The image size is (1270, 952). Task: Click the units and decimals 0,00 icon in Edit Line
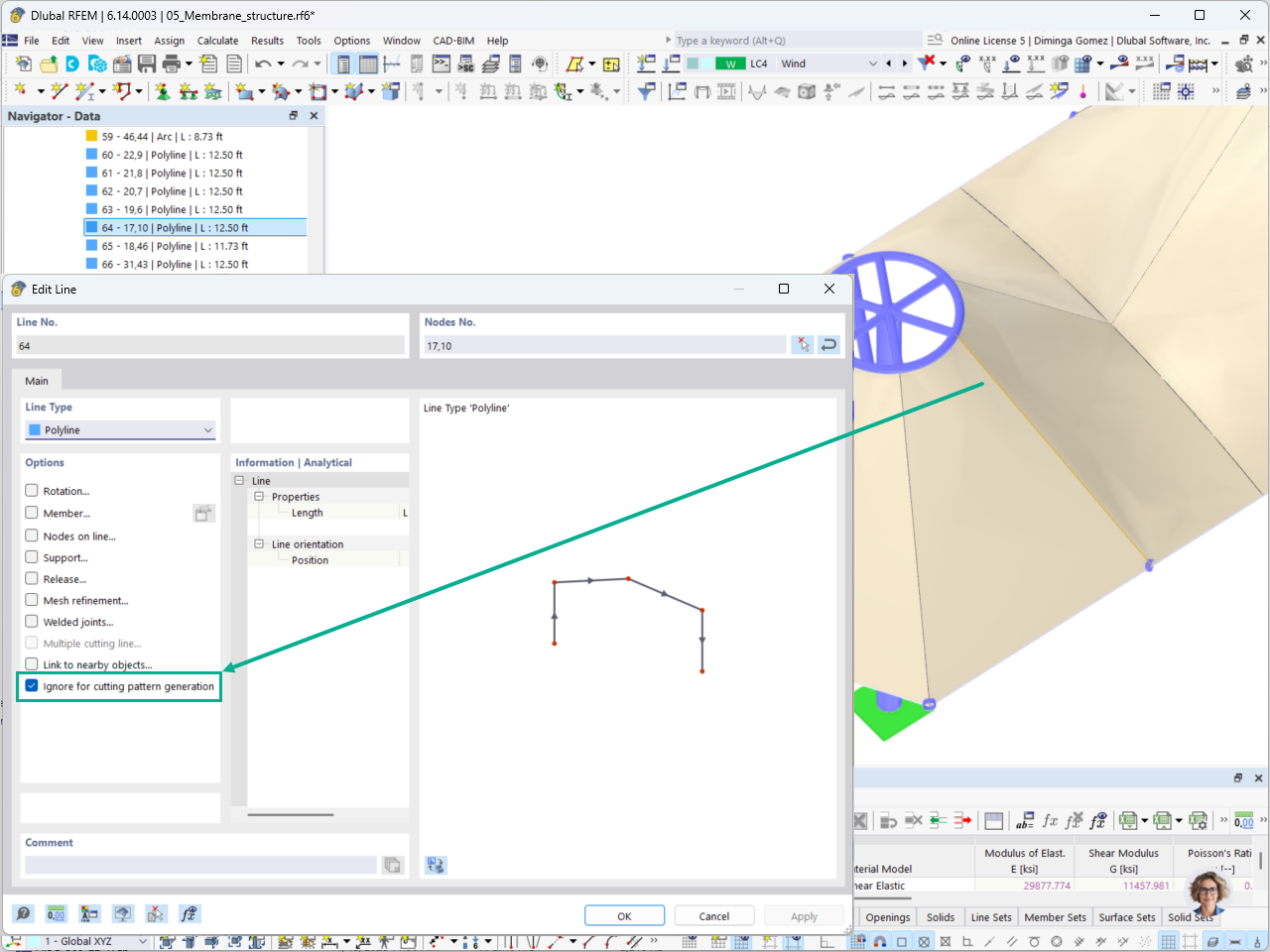[x=57, y=913]
